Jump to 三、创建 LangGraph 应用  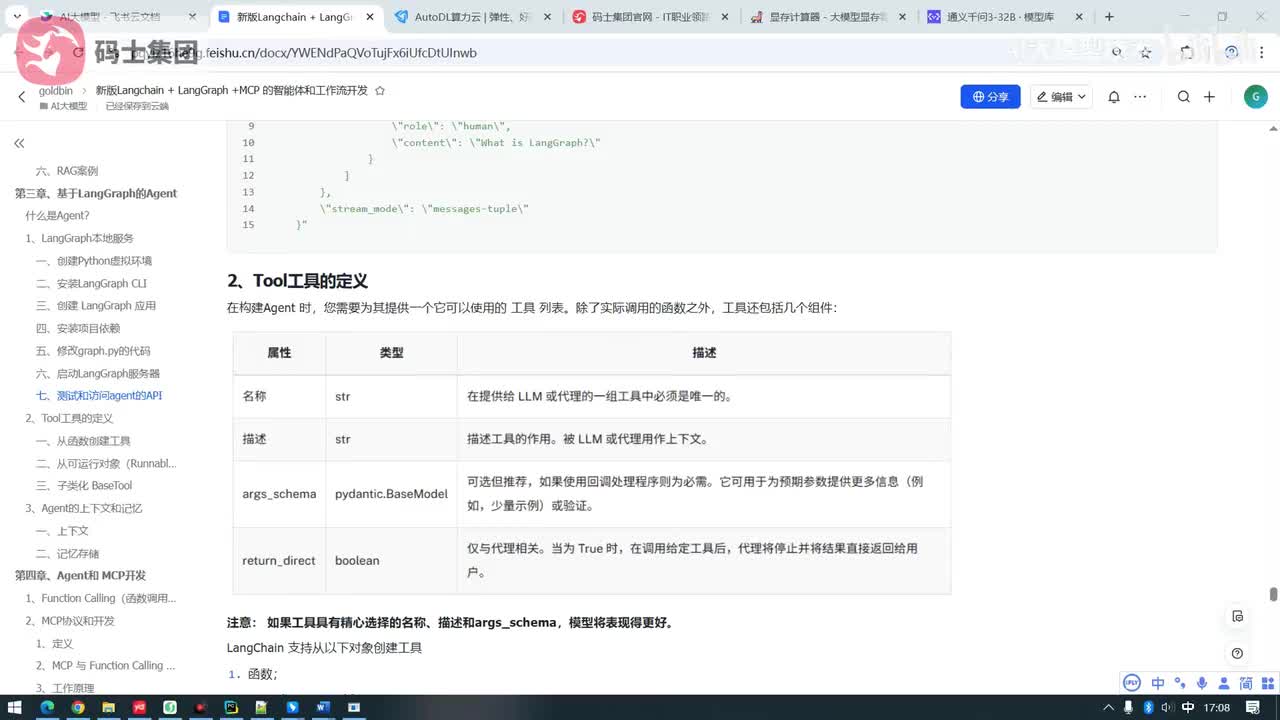[96, 306]
